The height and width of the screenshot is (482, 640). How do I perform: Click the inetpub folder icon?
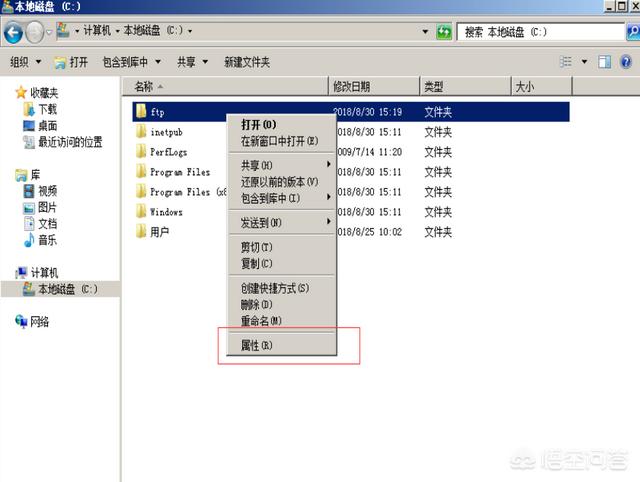point(141,131)
